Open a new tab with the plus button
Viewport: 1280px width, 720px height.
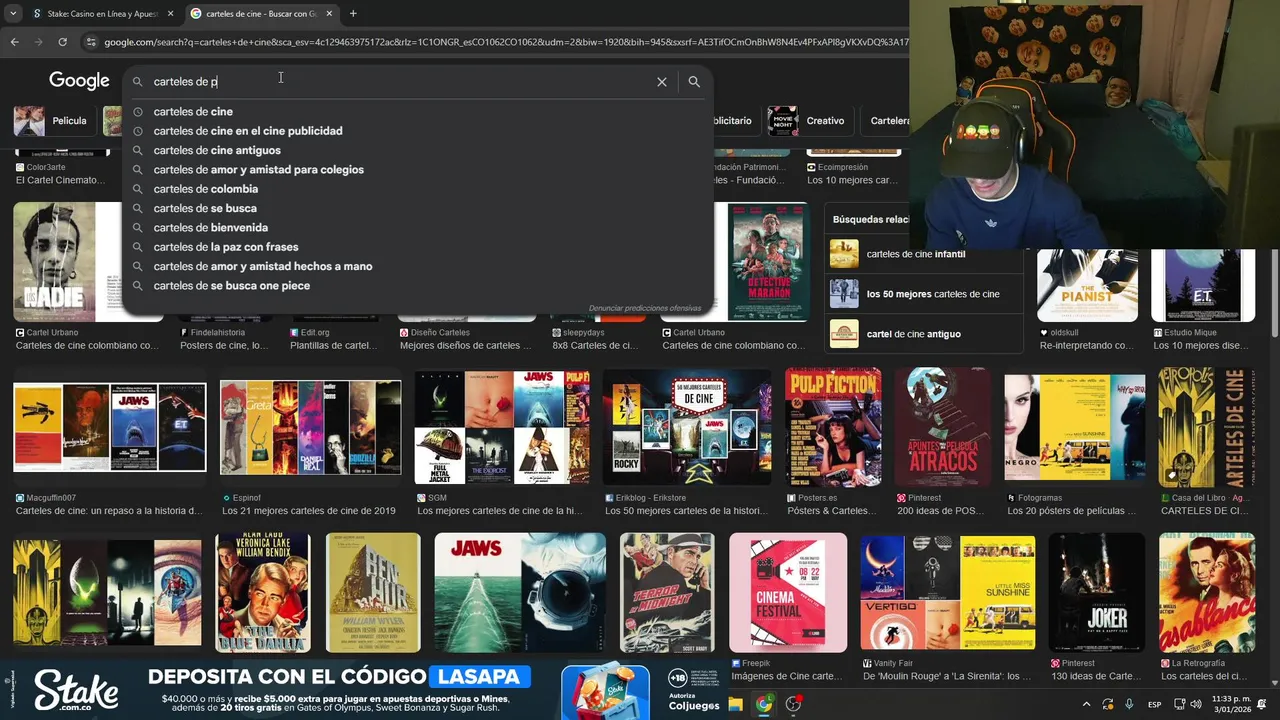353,13
